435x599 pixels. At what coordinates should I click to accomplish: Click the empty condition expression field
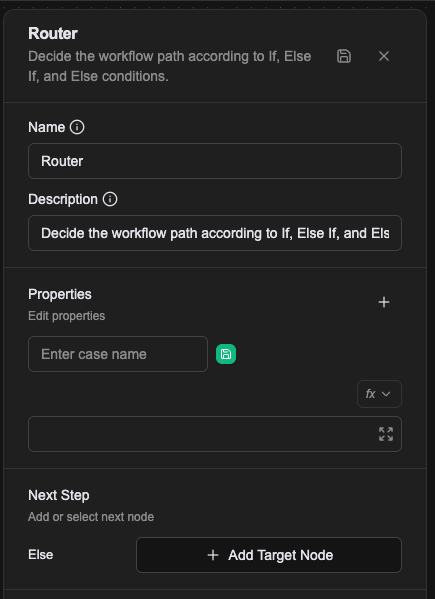pyautogui.click(x=215, y=434)
